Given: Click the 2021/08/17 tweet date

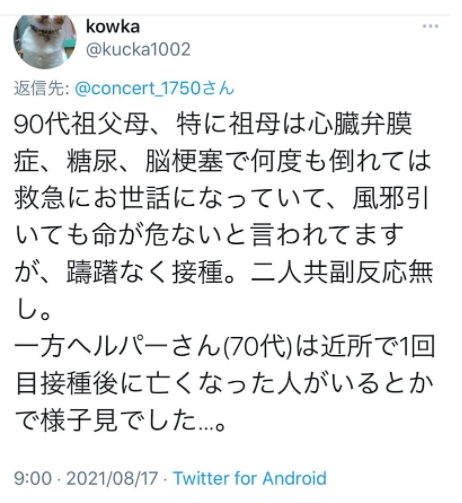Looking at the screenshot, I should coord(112,478).
